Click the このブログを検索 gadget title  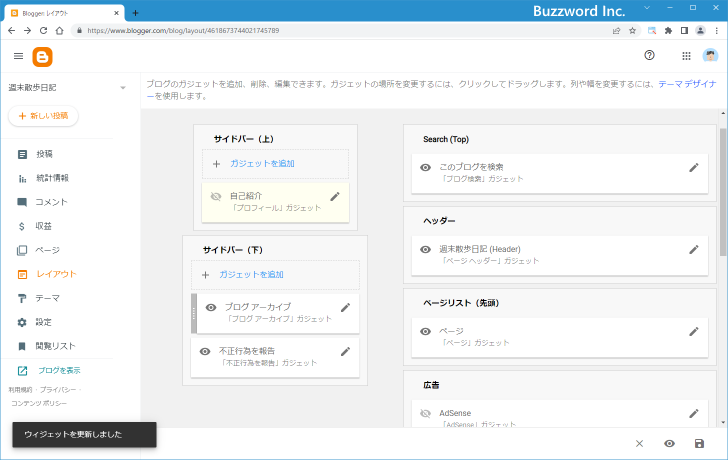(x=471, y=167)
